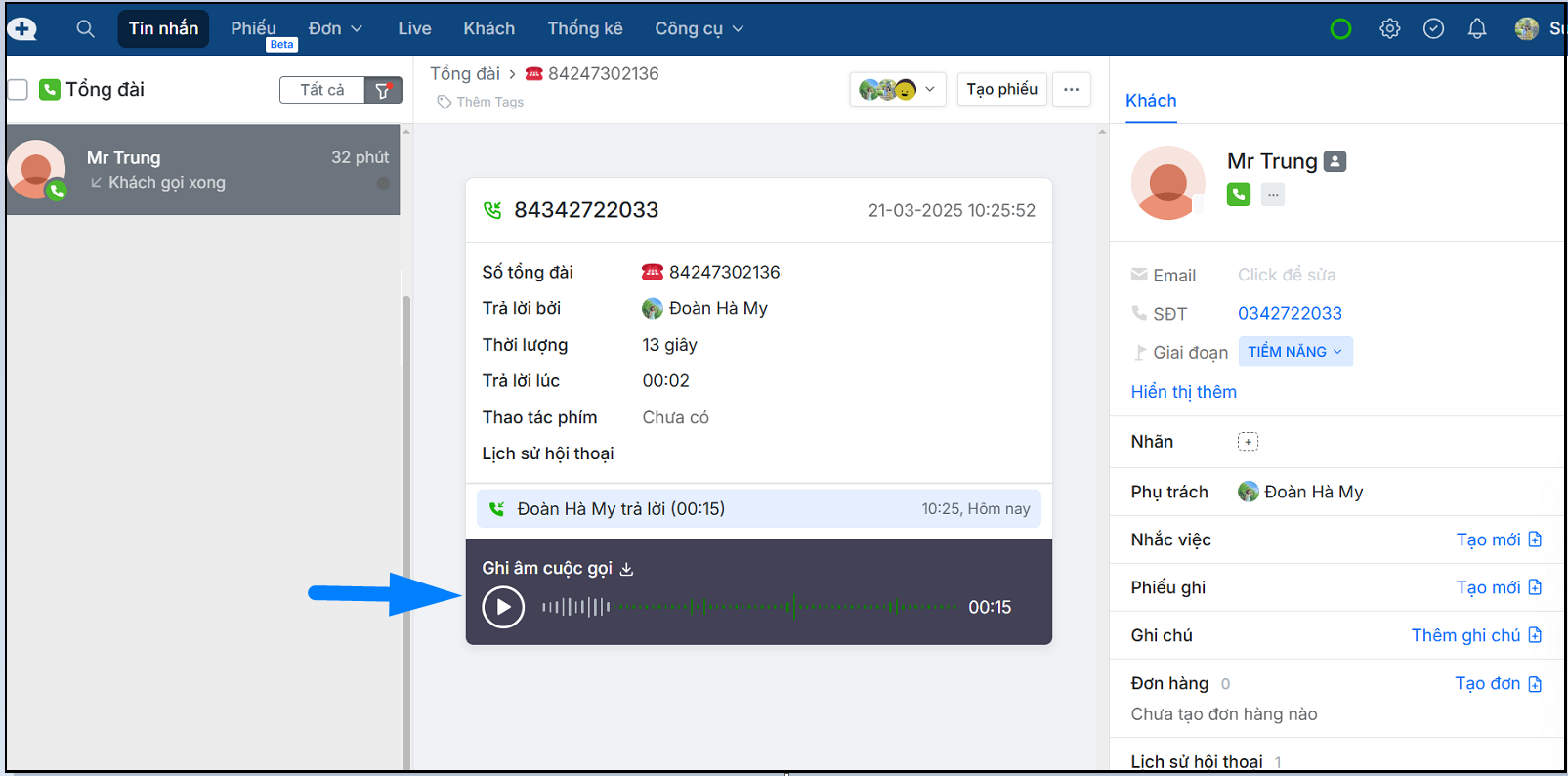Image resolution: width=1568 pixels, height=776 pixels.
Task: Expand the assigned agents avatar dropdown
Action: pos(897,90)
